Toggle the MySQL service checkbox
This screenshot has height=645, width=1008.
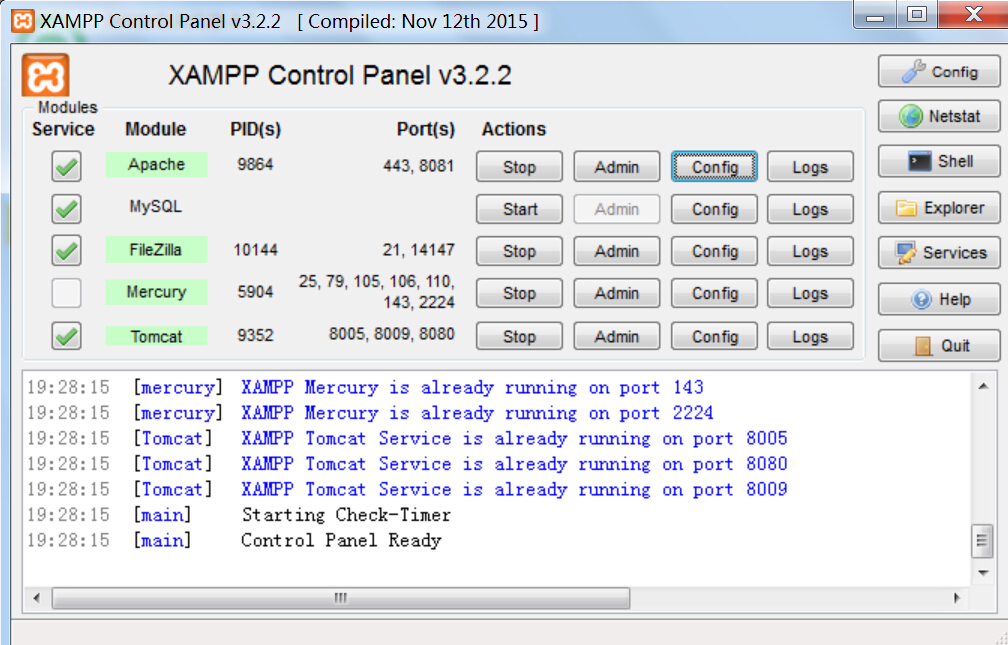[x=66, y=209]
